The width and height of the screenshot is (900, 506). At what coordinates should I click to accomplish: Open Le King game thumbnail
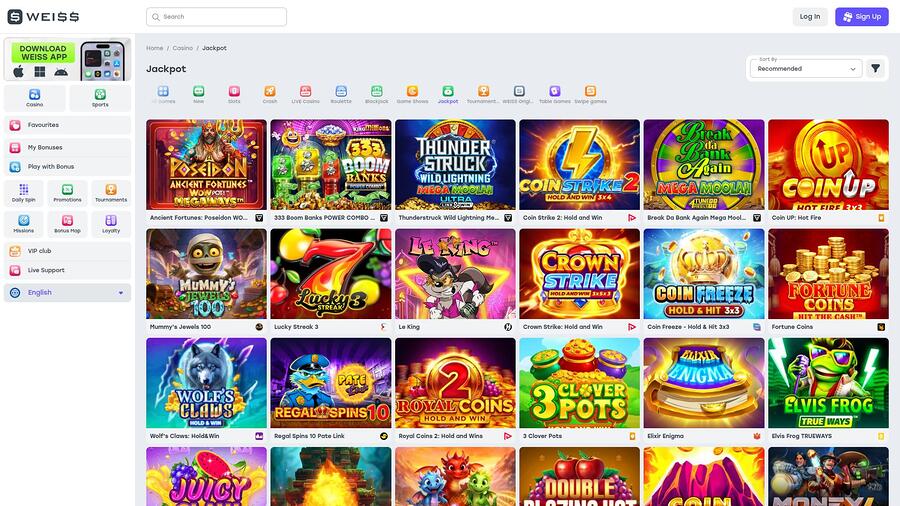455,274
